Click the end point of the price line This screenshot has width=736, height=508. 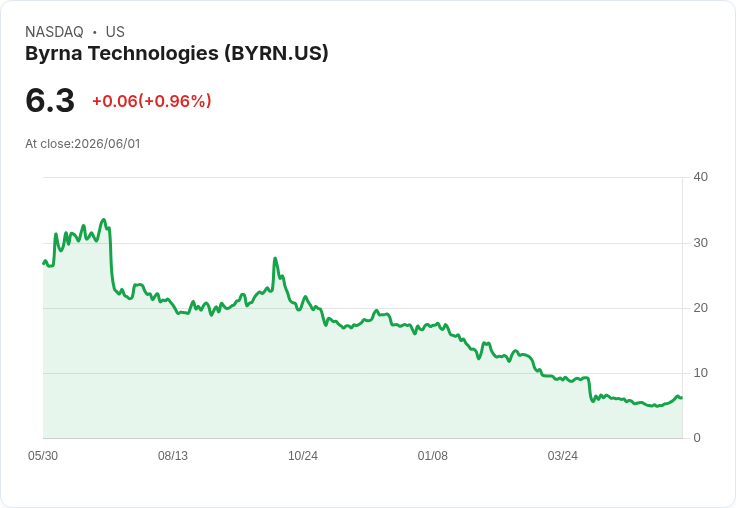[x=681, y=398]
